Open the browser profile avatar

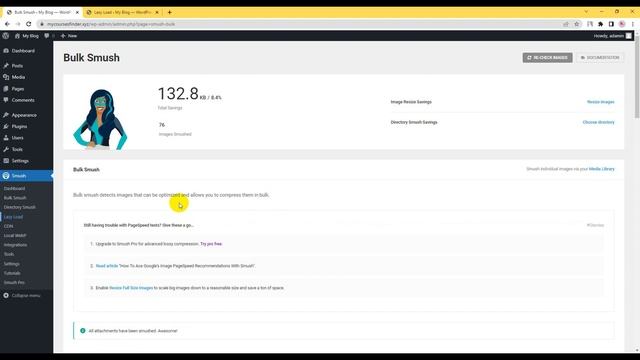pyautogui.click(x=622, y=24)
